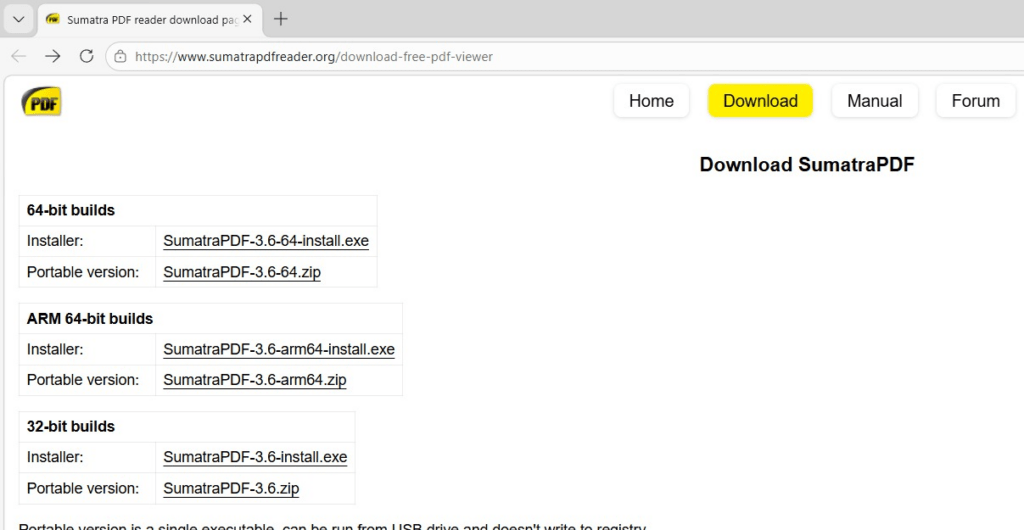Download 32-bit portable SumatraPDF-3.6.zip

pos(231,489)
